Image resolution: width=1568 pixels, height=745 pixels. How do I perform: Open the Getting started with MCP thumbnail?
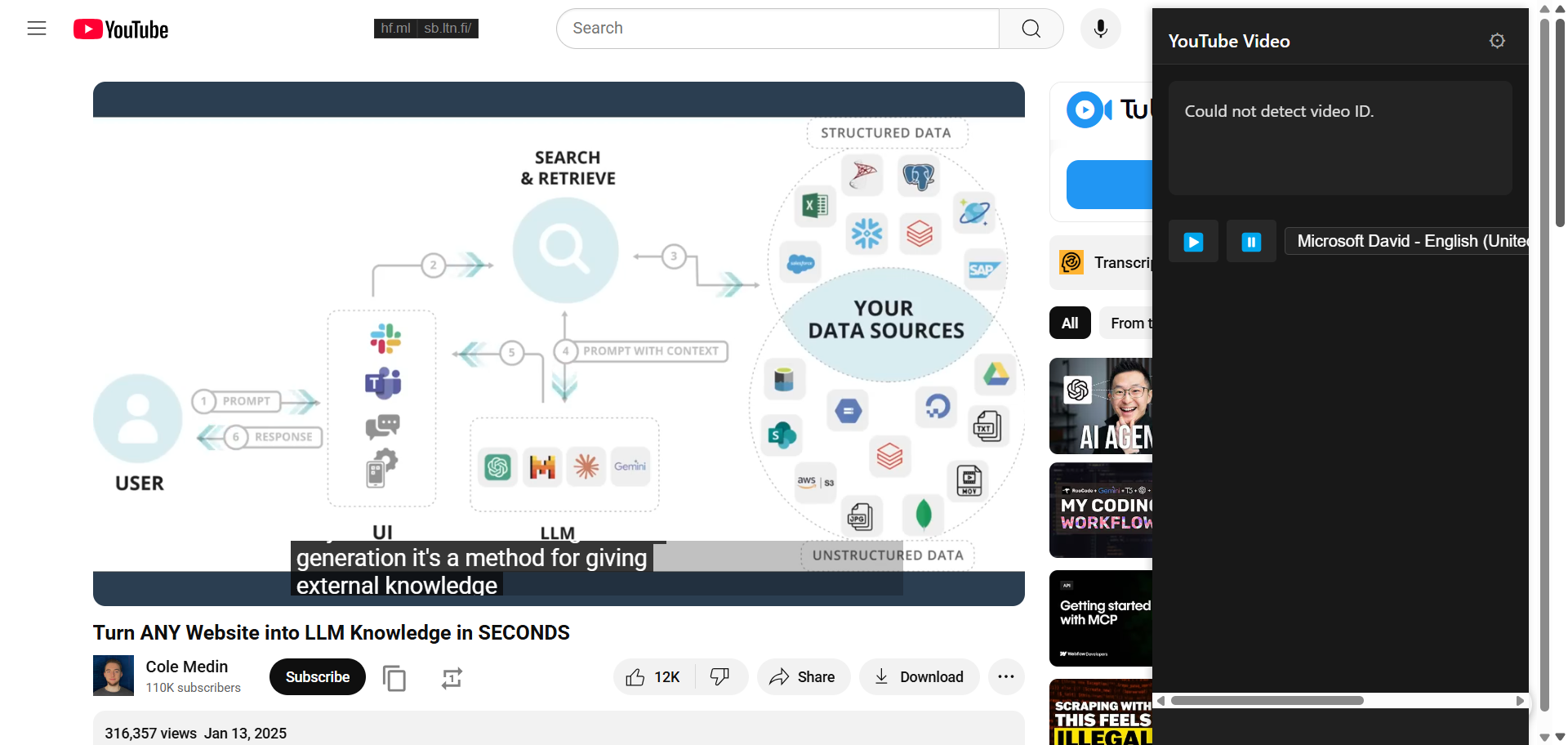tap(1101, 618)
